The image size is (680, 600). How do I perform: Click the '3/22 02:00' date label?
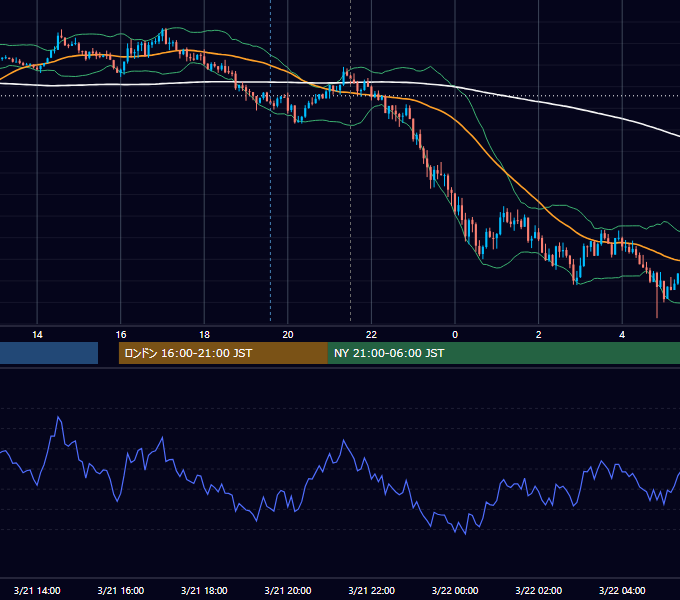click(x=539, y=590)
